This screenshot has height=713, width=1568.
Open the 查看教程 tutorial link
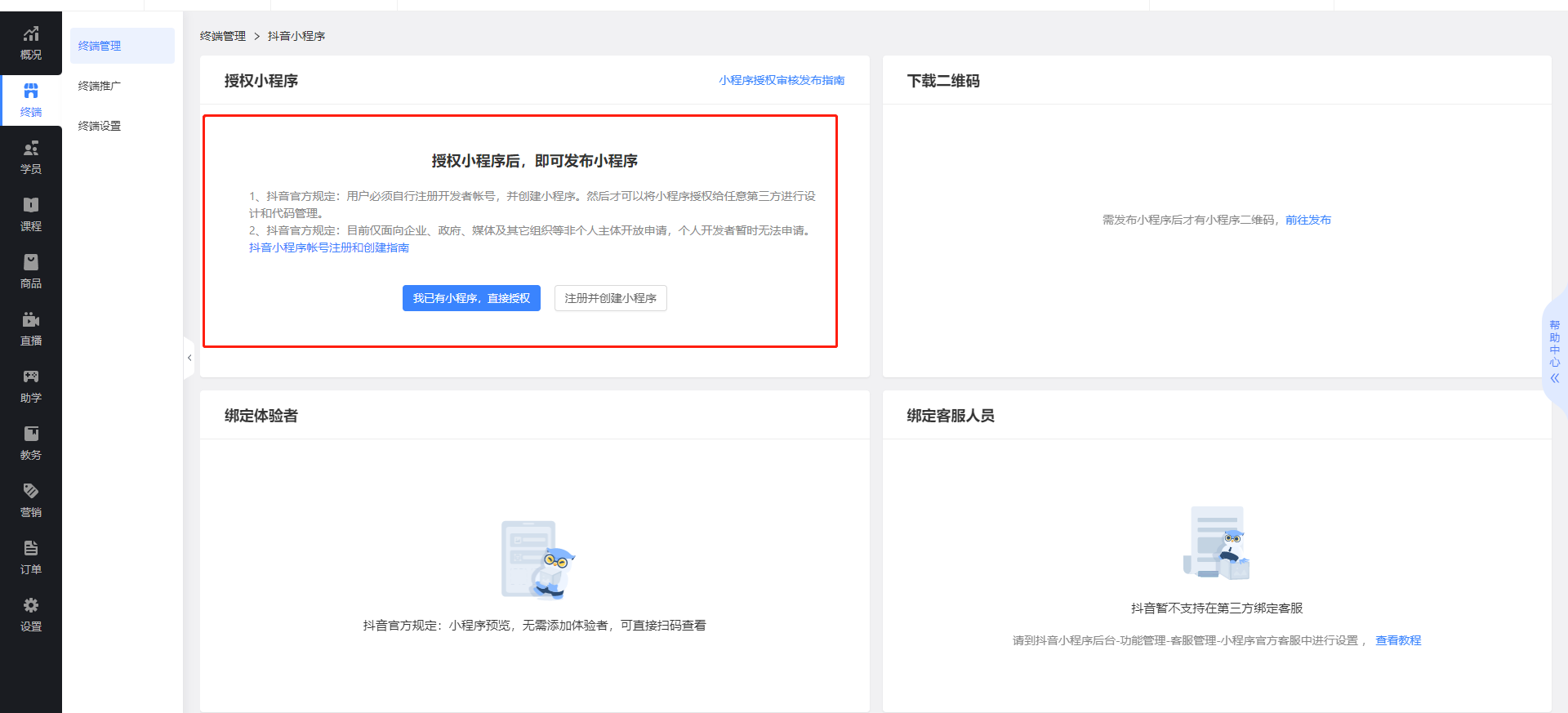1398,640
